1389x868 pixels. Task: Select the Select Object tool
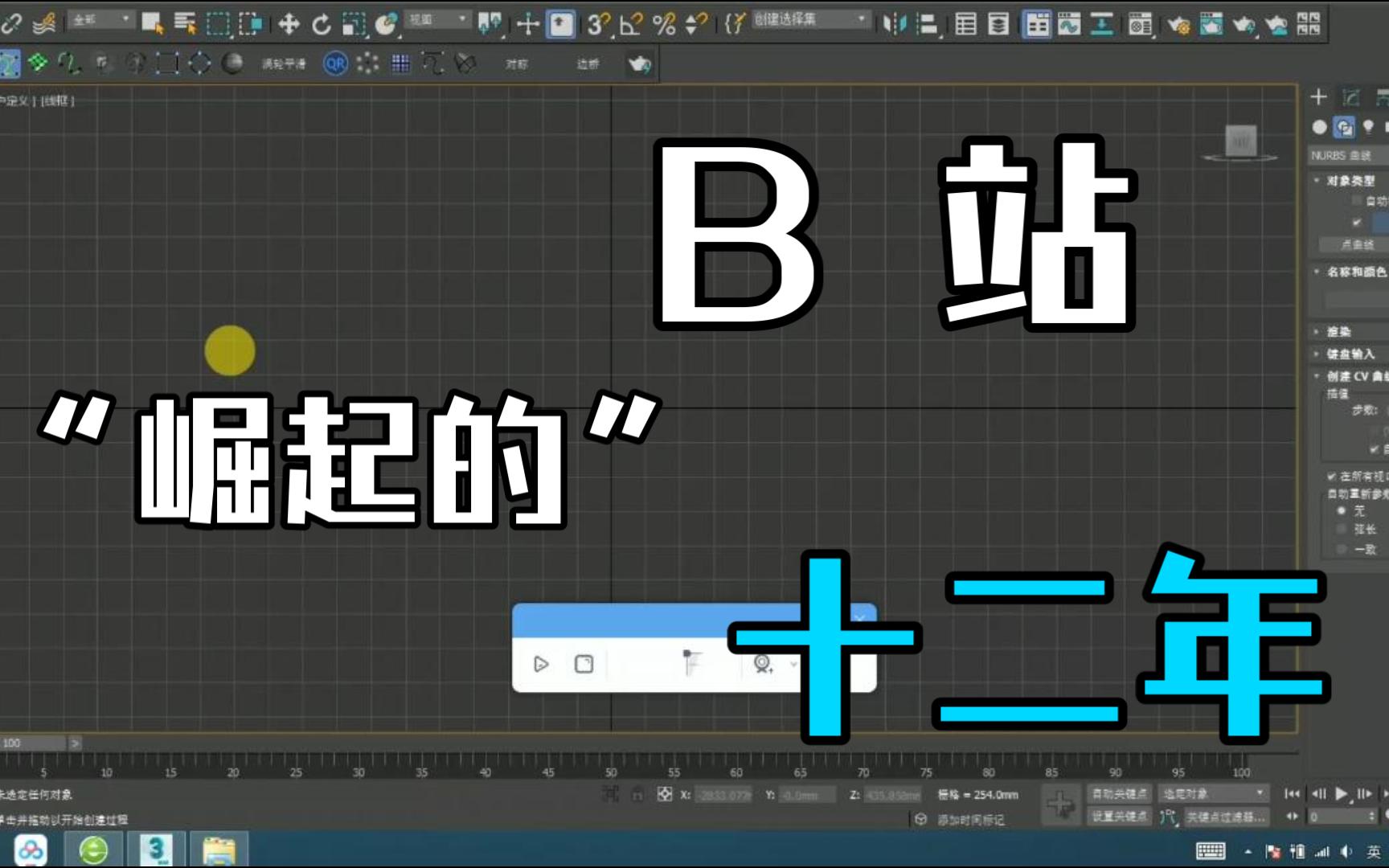coord(152,24)
